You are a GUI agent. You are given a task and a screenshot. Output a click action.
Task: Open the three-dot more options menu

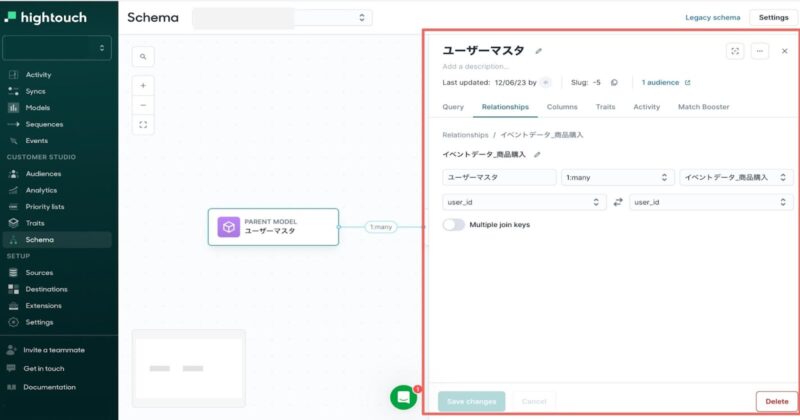(760, 51)
